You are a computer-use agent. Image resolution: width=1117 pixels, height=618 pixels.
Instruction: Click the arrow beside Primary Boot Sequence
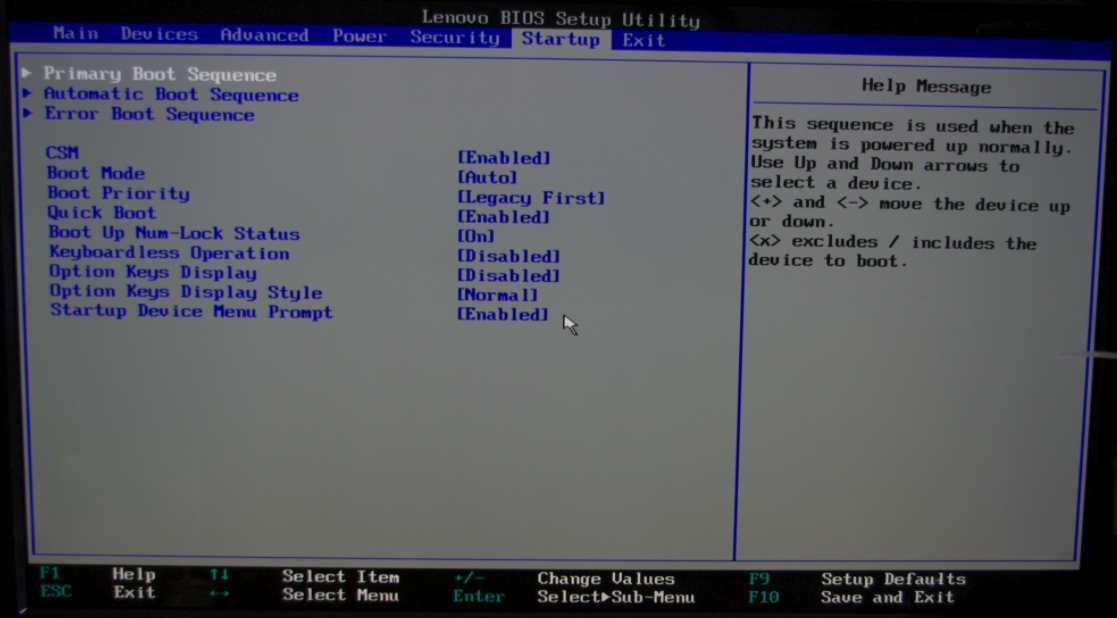point(27,73)
